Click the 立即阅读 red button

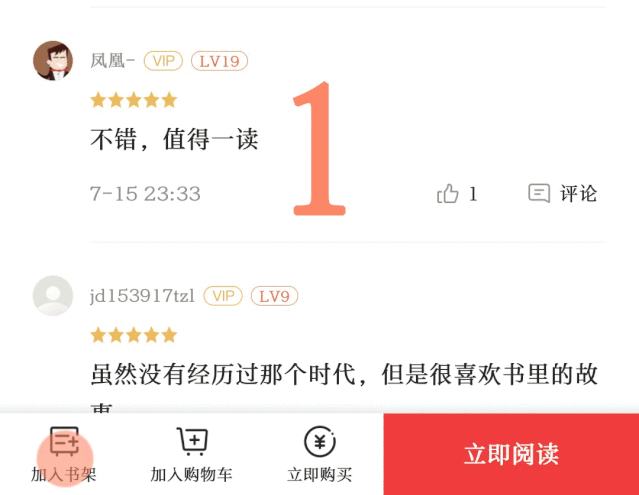coord(511,454)
